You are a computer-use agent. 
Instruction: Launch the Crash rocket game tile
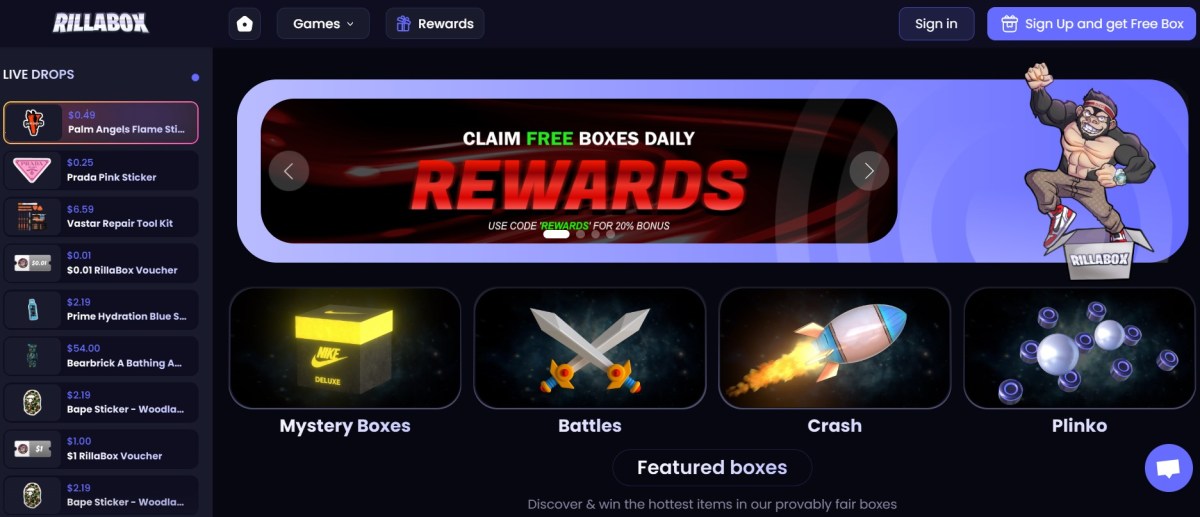pos(834,348)
